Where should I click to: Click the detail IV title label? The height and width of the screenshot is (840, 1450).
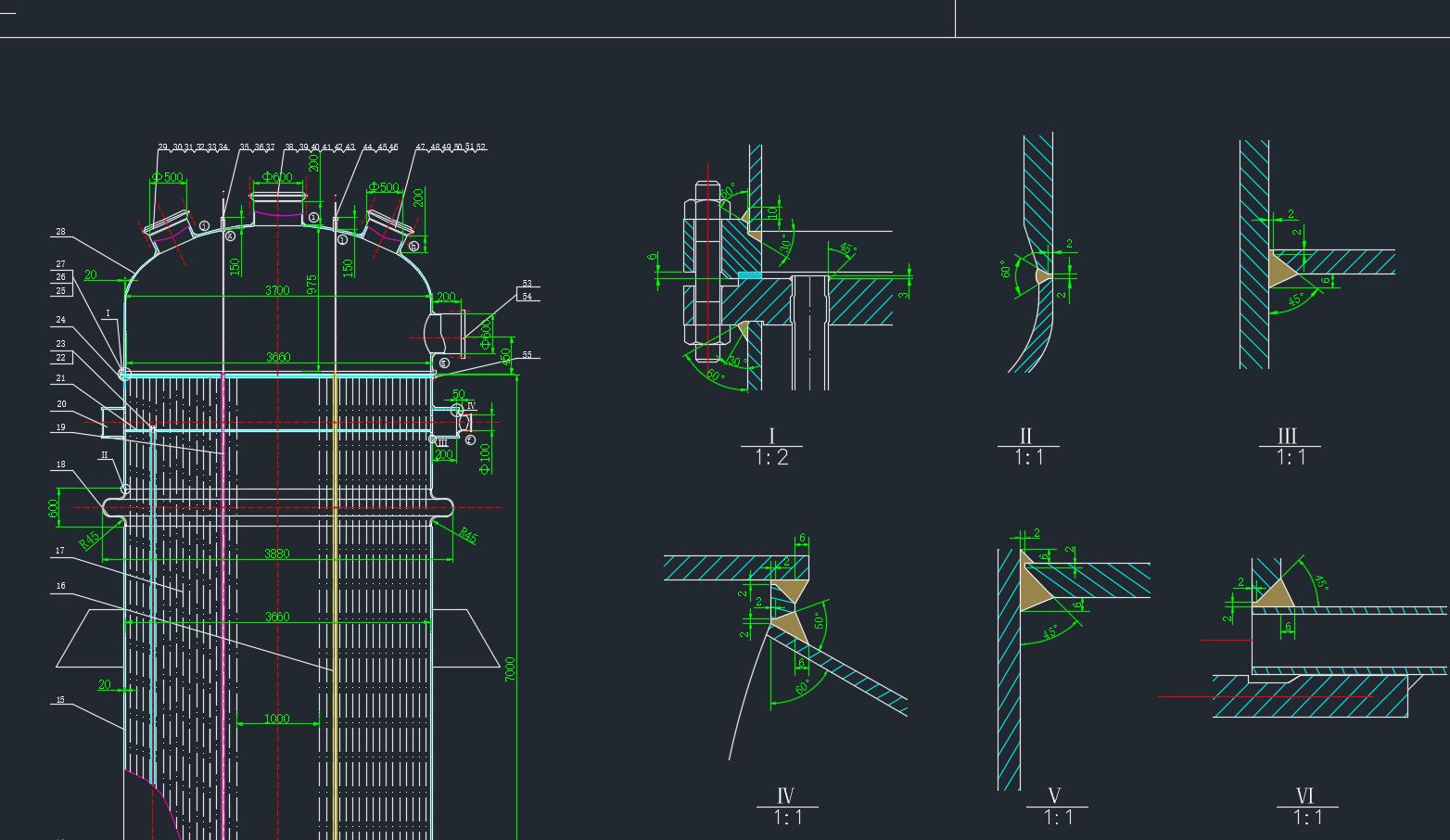pos(785,795)
